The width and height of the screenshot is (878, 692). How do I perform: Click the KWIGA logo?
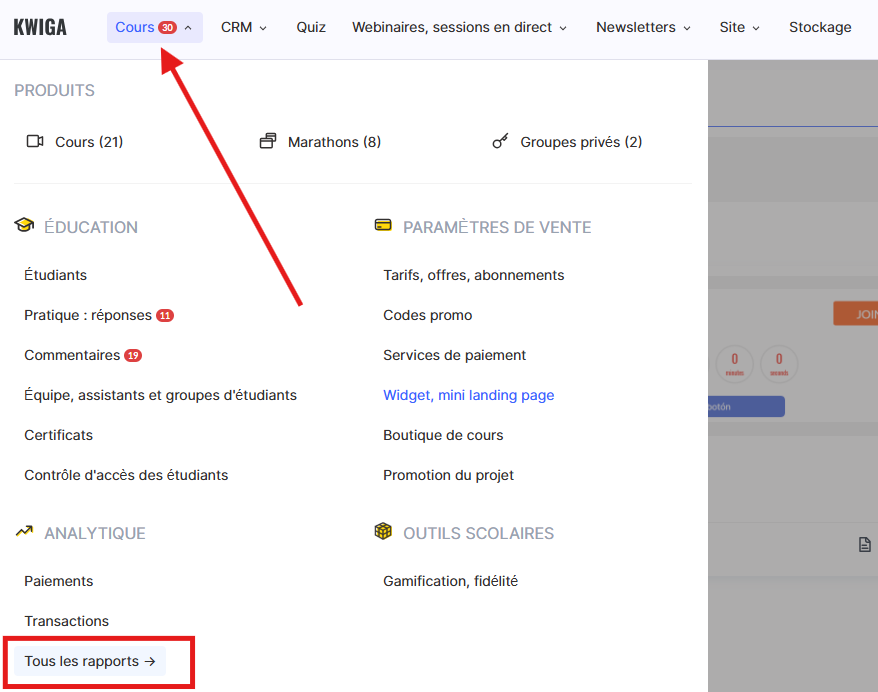(40, 27)
